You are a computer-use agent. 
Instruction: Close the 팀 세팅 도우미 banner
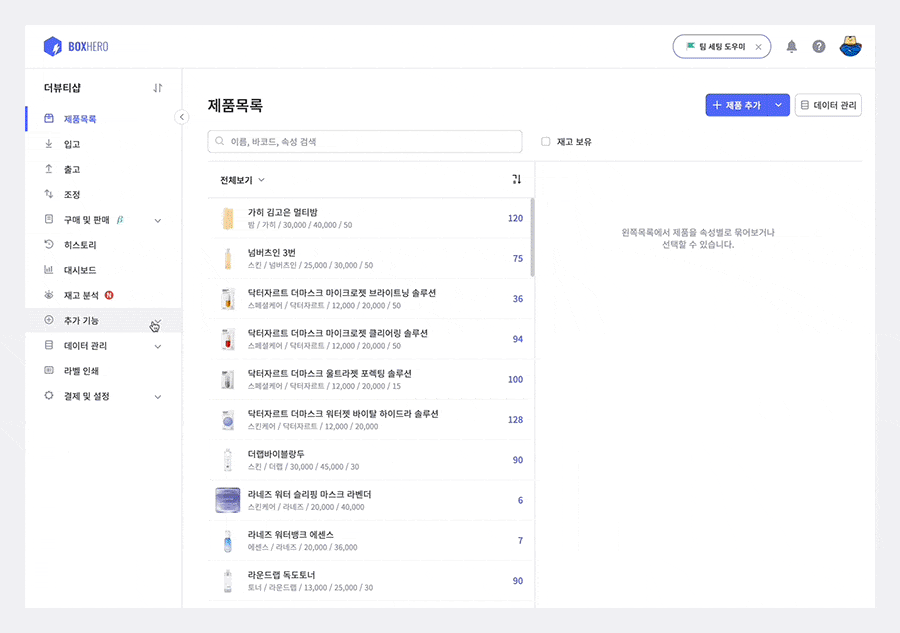coord(758,47)
